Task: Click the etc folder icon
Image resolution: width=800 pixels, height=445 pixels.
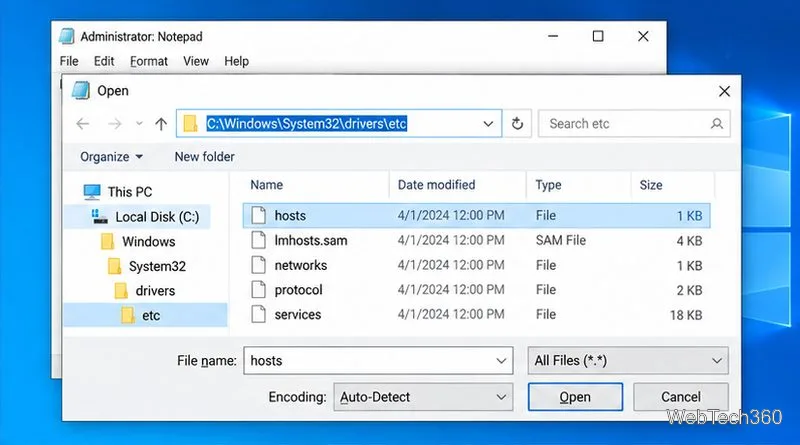Action: pyautogui.click(x=128, y=315)
